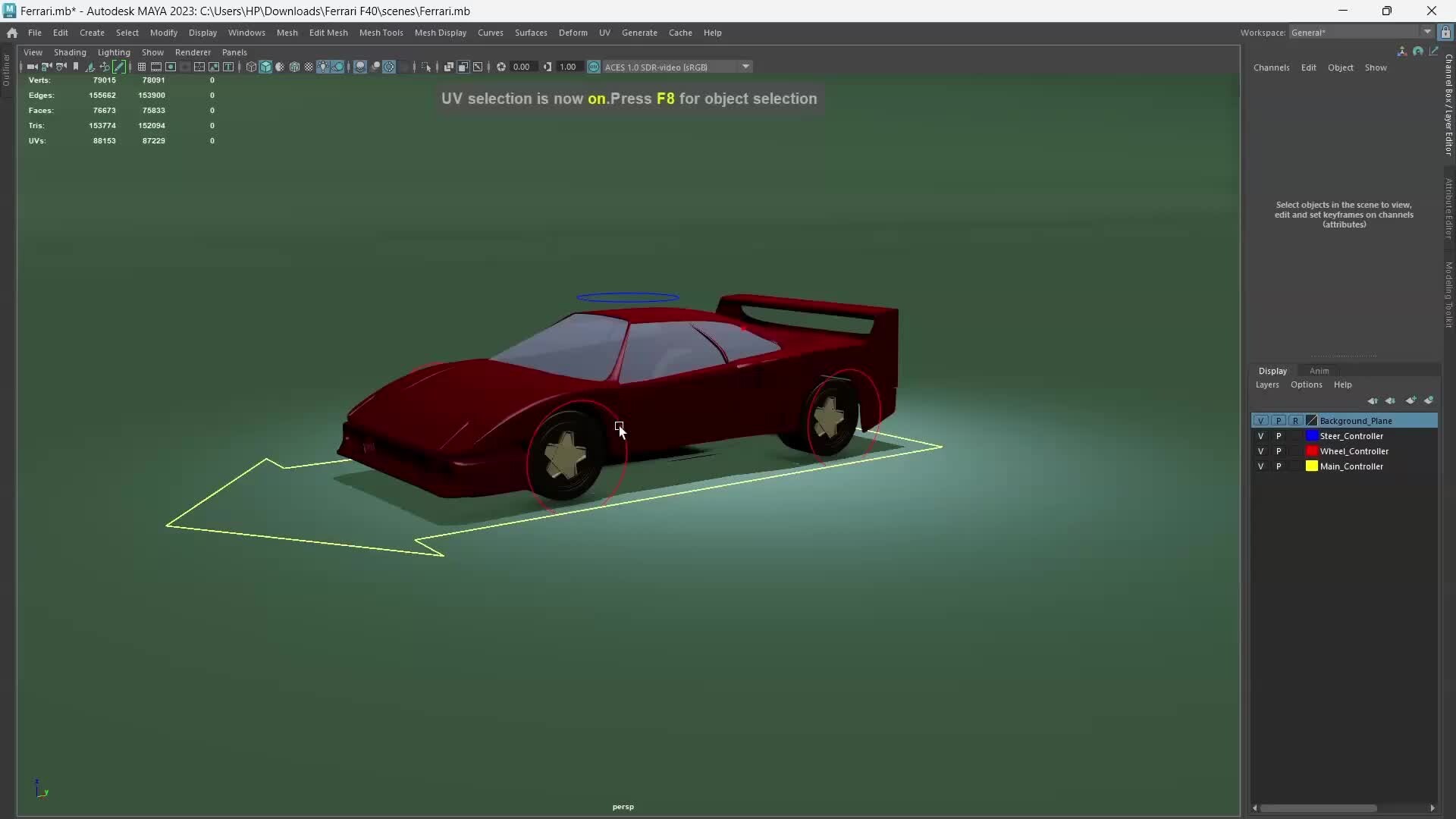
Task: Toggle visibility V of Background_Plane layer
Action: [x=1260, y=421]
